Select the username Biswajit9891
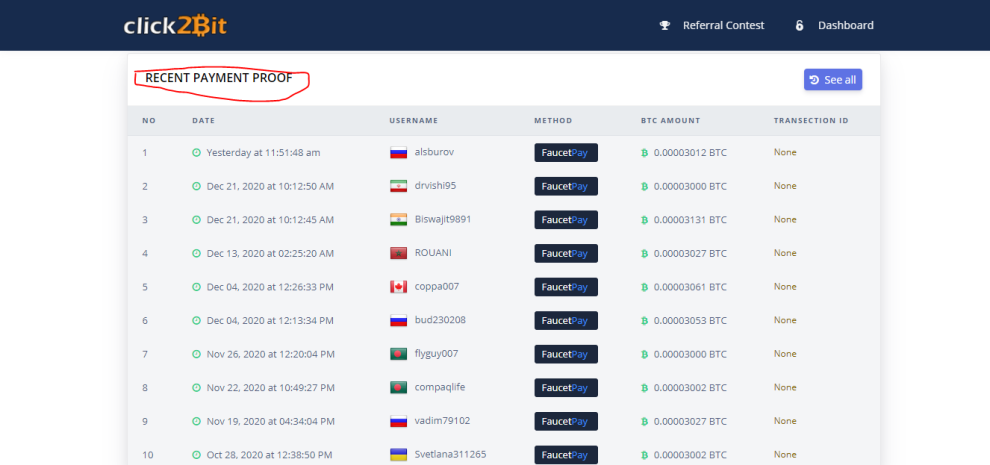The height and width of the screenshot is (465, 990). 443,219
